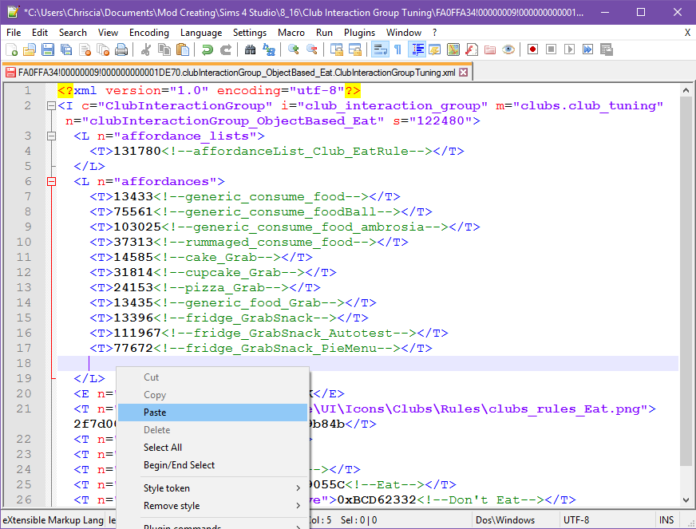Toggle the Indent guide button

tap(416, 49)
